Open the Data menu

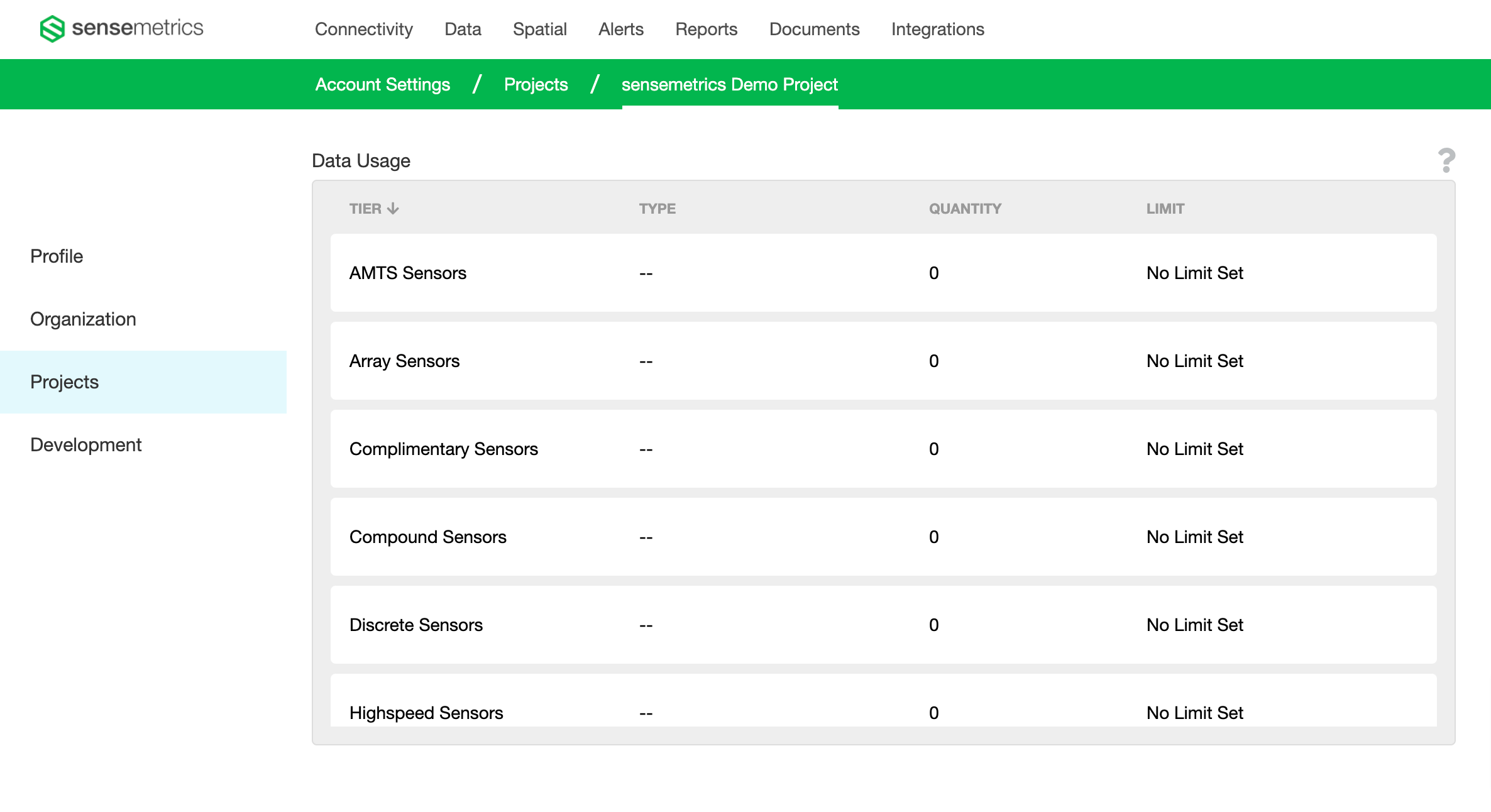pos(463,29)
